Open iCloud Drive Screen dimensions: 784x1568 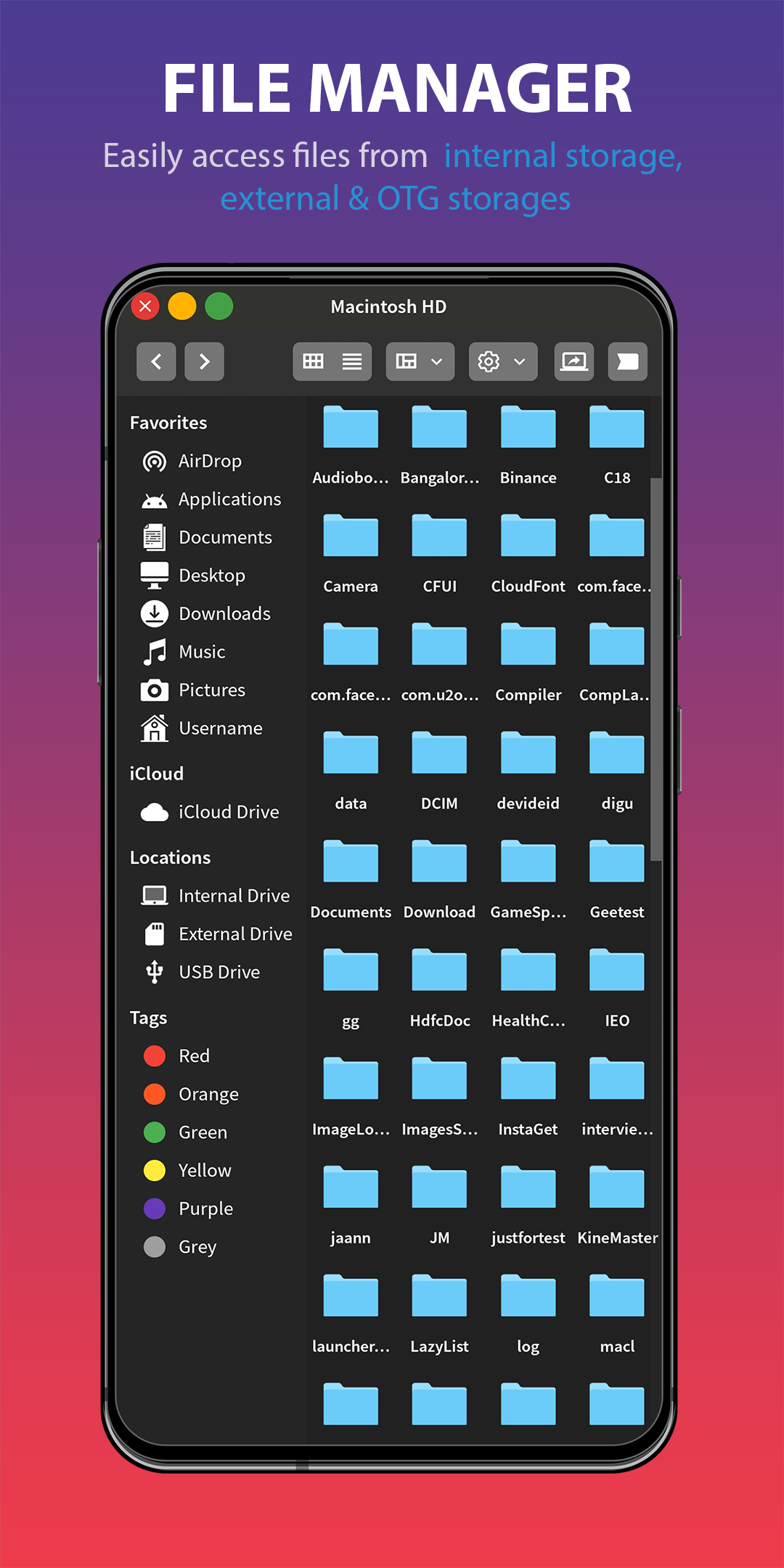(x=211, y=812)
